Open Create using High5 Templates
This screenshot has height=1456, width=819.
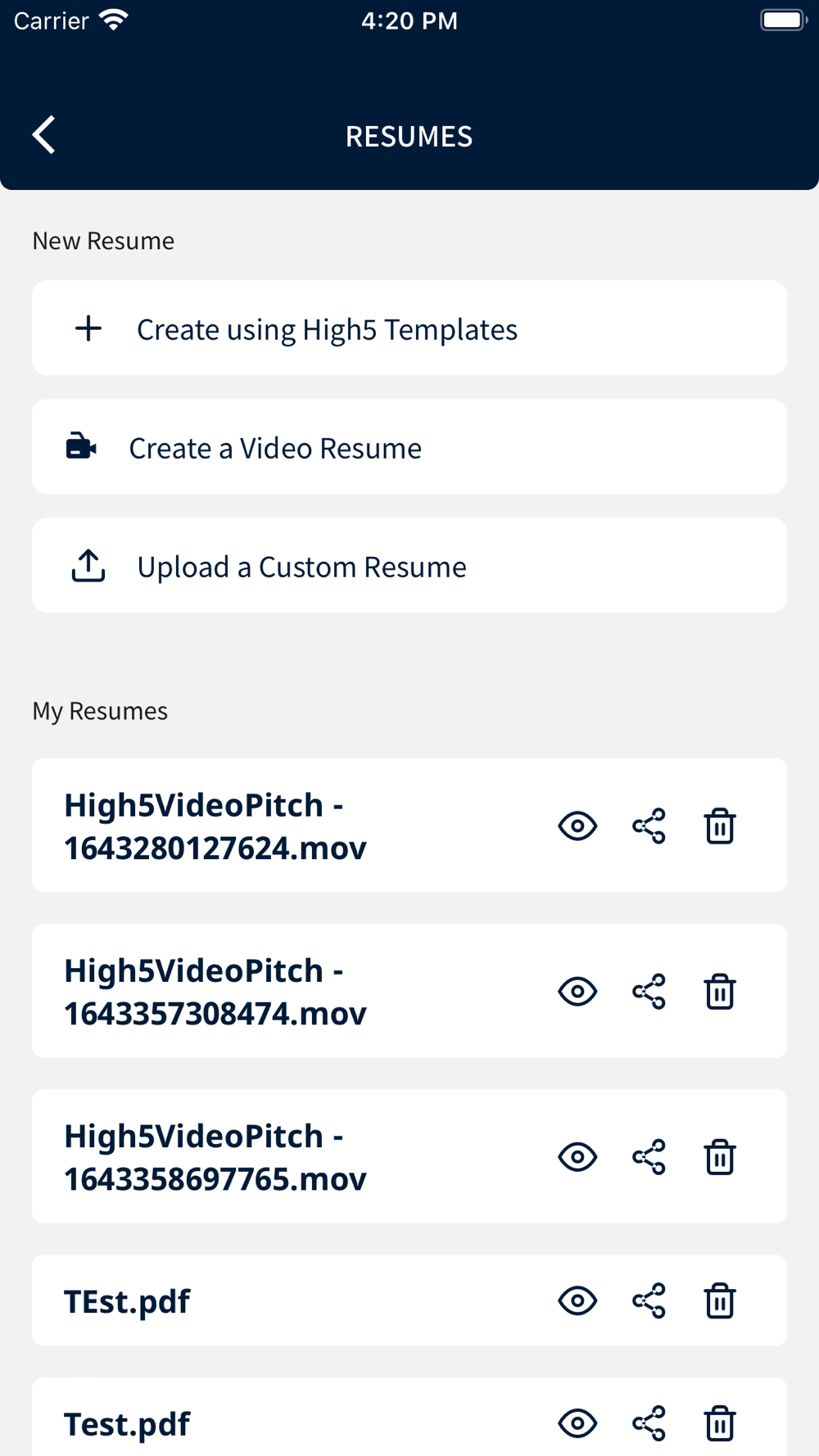328,329
